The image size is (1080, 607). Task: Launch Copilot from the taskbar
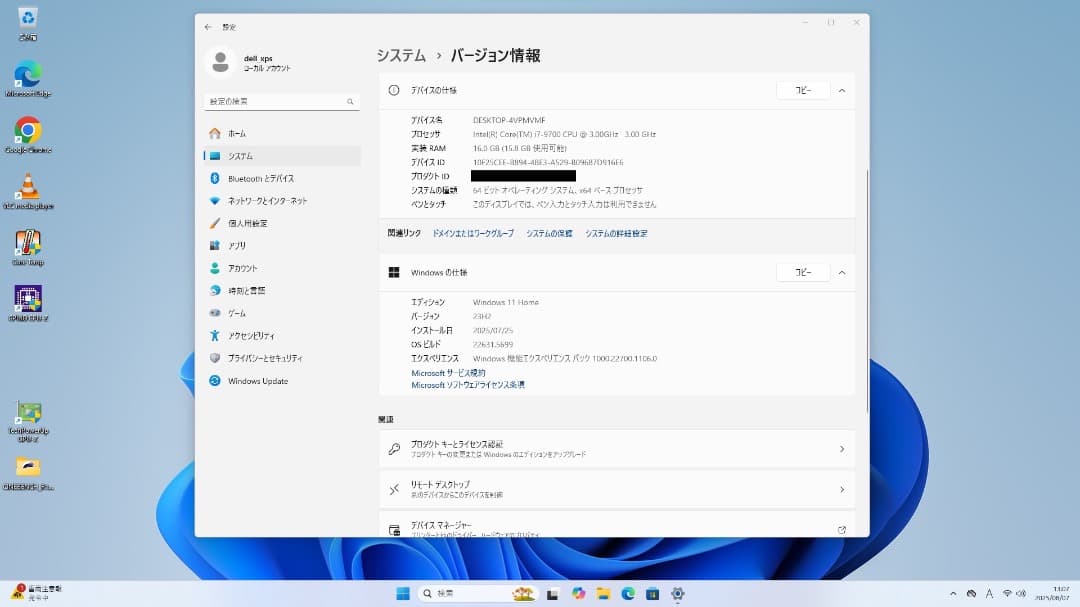tap(579, 592)
